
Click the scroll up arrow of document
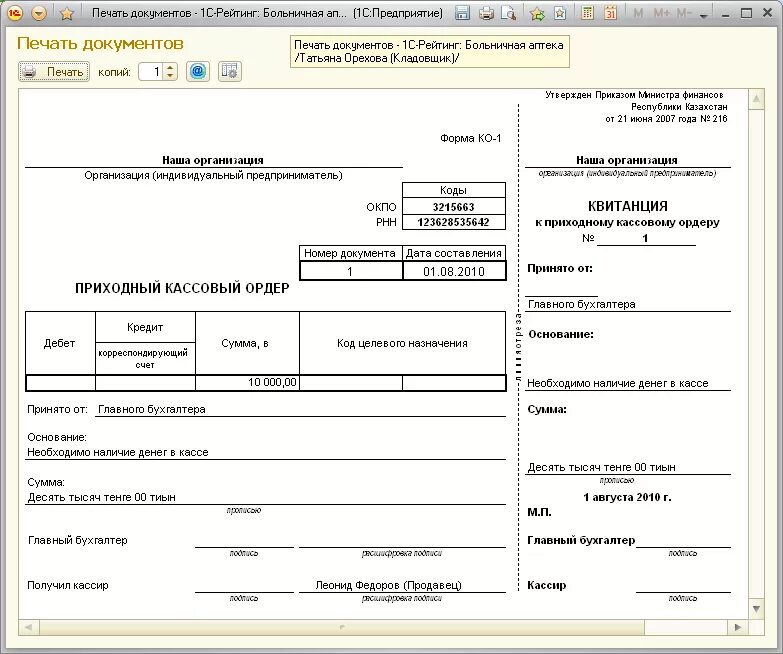coord(757,99)
